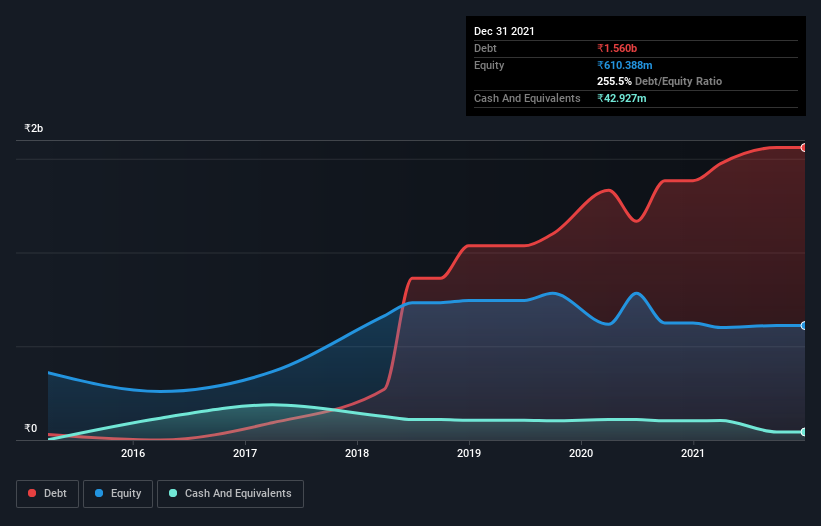Toggle the Debt legend button
Screen dimensions: 821x526
(47, 494)
